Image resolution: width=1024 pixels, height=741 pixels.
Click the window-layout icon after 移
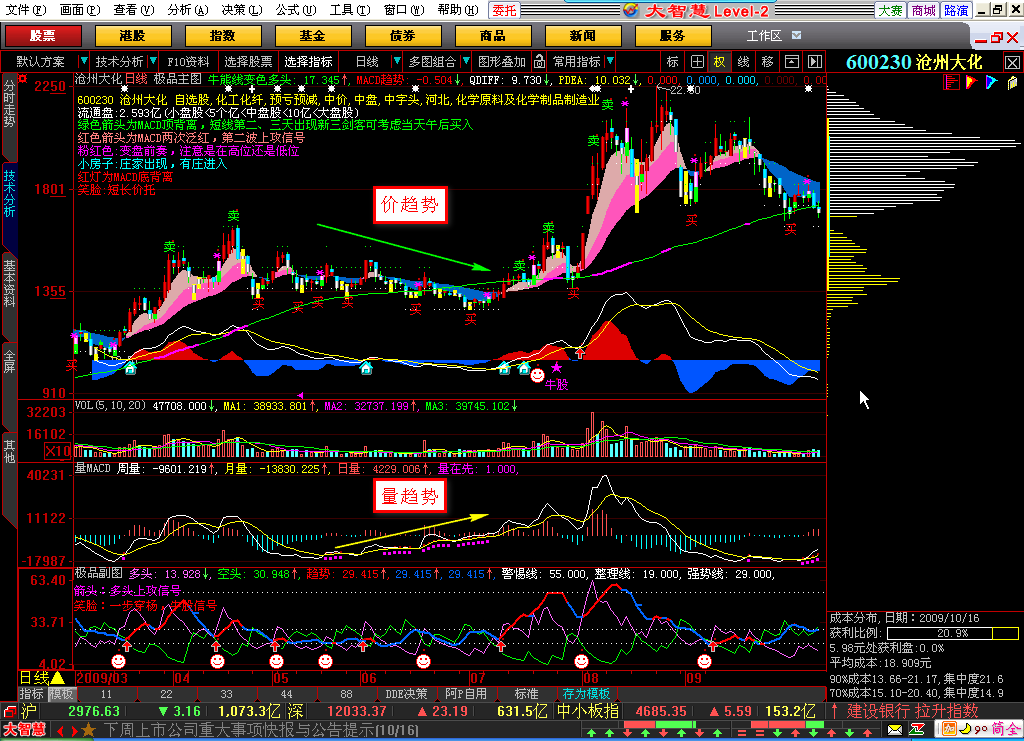point(792,61)
